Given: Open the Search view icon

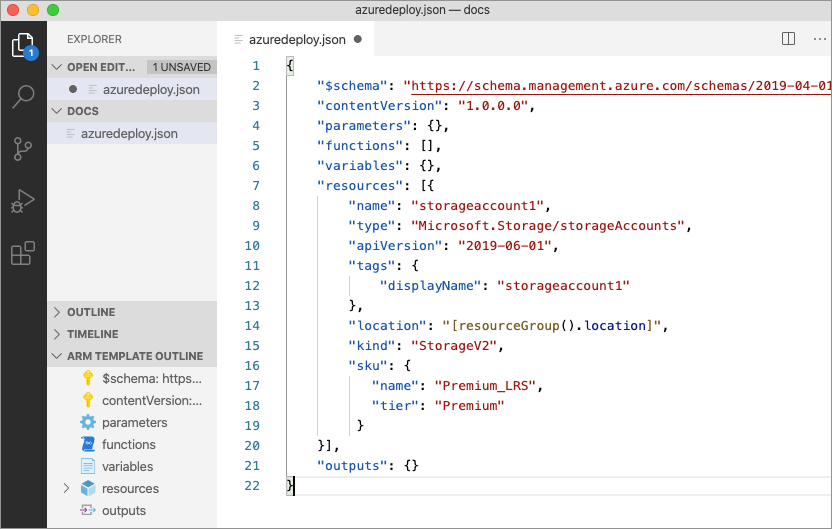Looking at the screenshot, I should pyautogui.click(x=22, y=97).
